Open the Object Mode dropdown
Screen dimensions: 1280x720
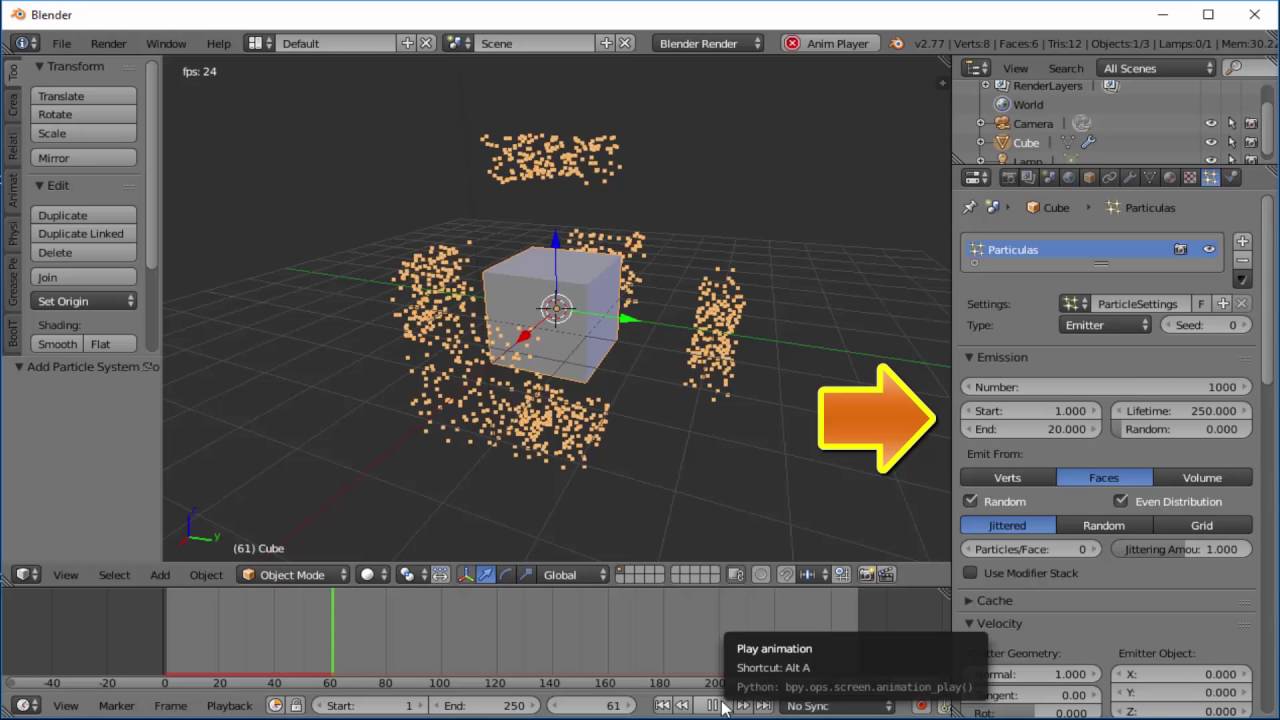click(294, 574)
